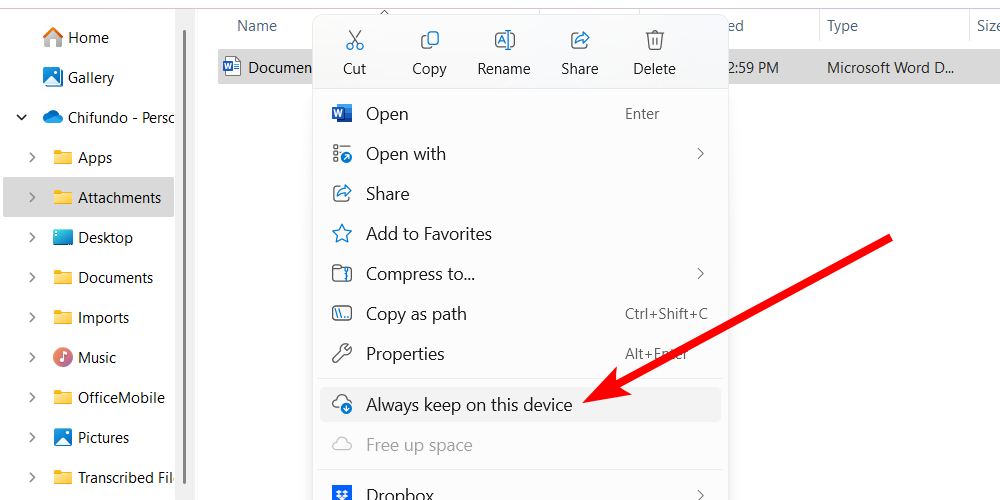Select the Word document file row
Image resolution: width=1000 pixels, height=500 pixels.
[608, 67]
